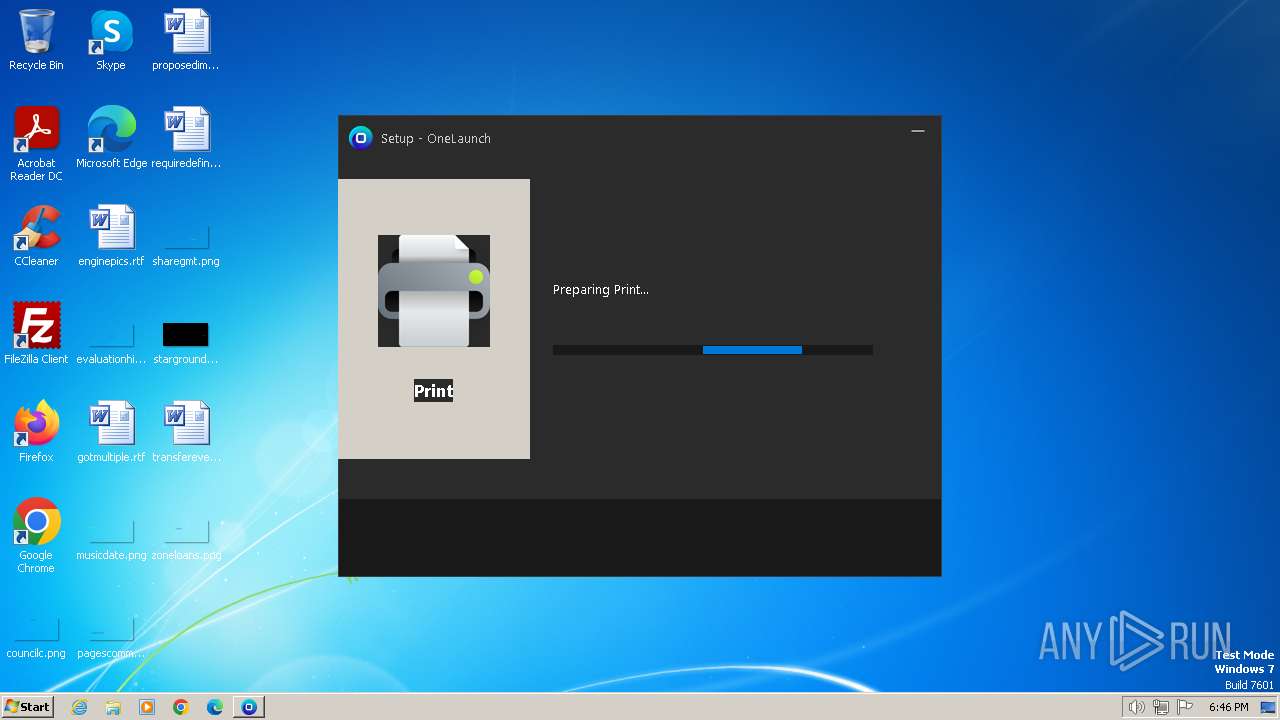Image resolution: width=1280 pixels, height=720 pixels.
Task: Open the Recycle Bin desktop icon
Action: coord(36,40)
